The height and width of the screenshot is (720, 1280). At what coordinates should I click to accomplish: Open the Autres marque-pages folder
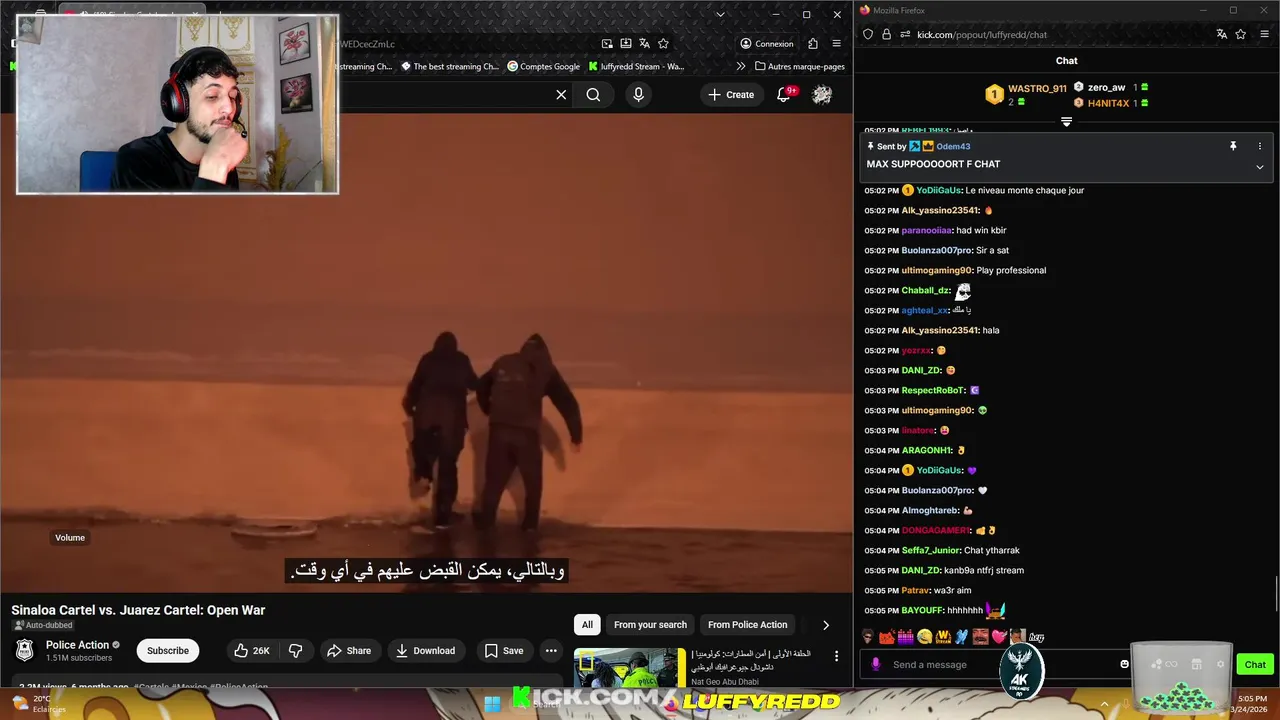pos(800,66)
